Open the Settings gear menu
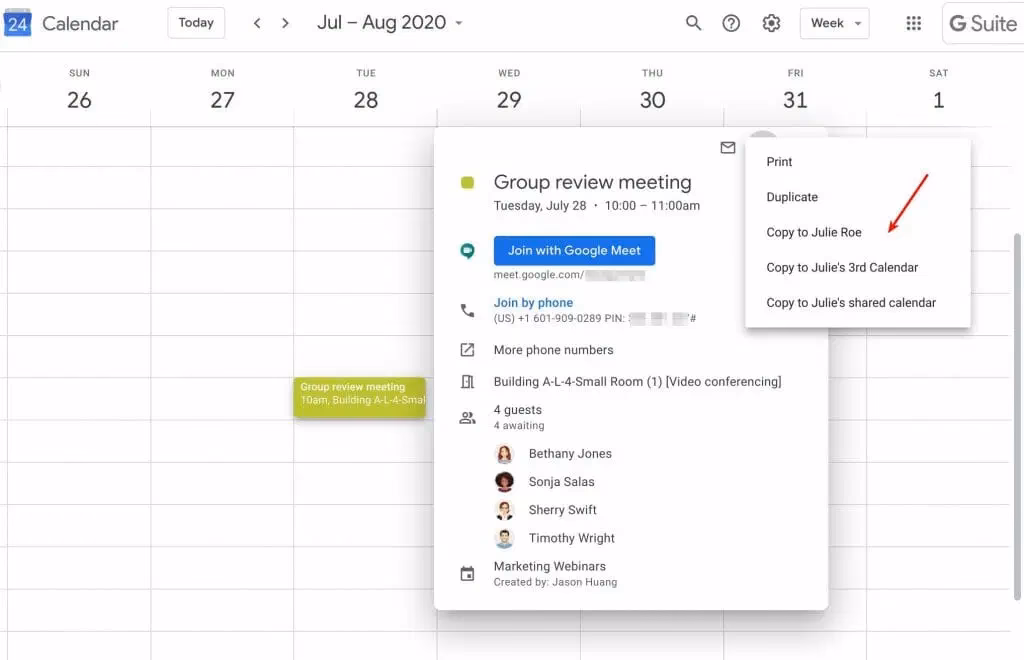 pyautogui.click(x=771, y=24)
